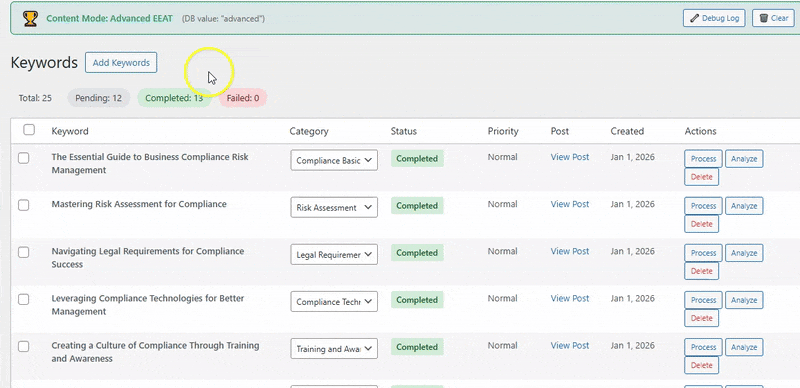Viewport: 800px width, 388px height.
Task: Click the trophy icon beside Content Mode
Action: tap(30, 18)
